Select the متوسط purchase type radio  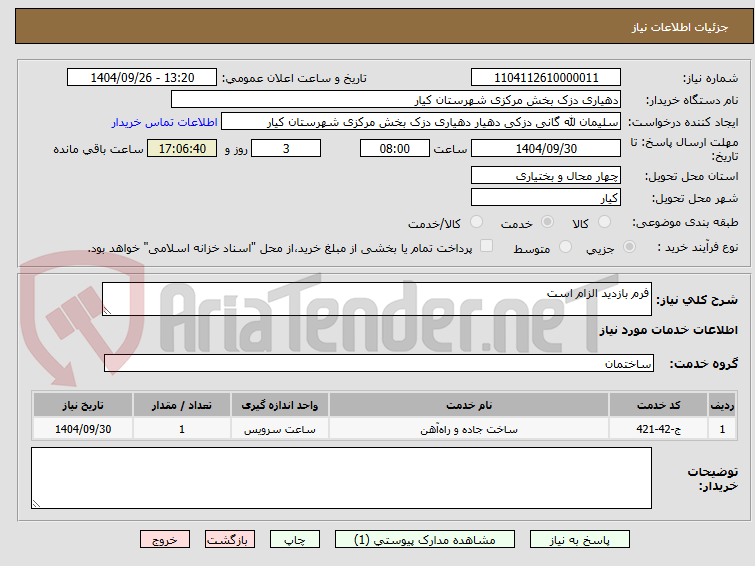coord(565,247)
